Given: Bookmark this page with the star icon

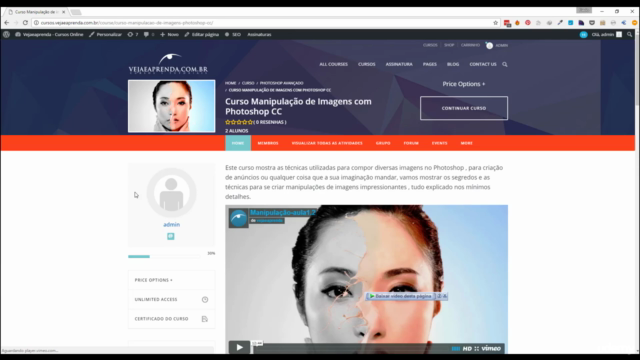Looking at the screenshot, I should point(496,23).
